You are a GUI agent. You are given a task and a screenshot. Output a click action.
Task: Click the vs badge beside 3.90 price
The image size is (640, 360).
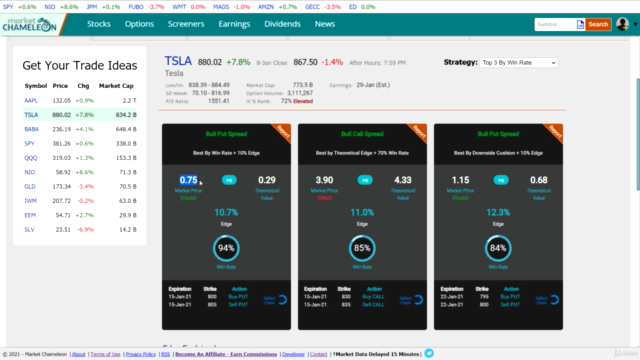click(365, 180)
